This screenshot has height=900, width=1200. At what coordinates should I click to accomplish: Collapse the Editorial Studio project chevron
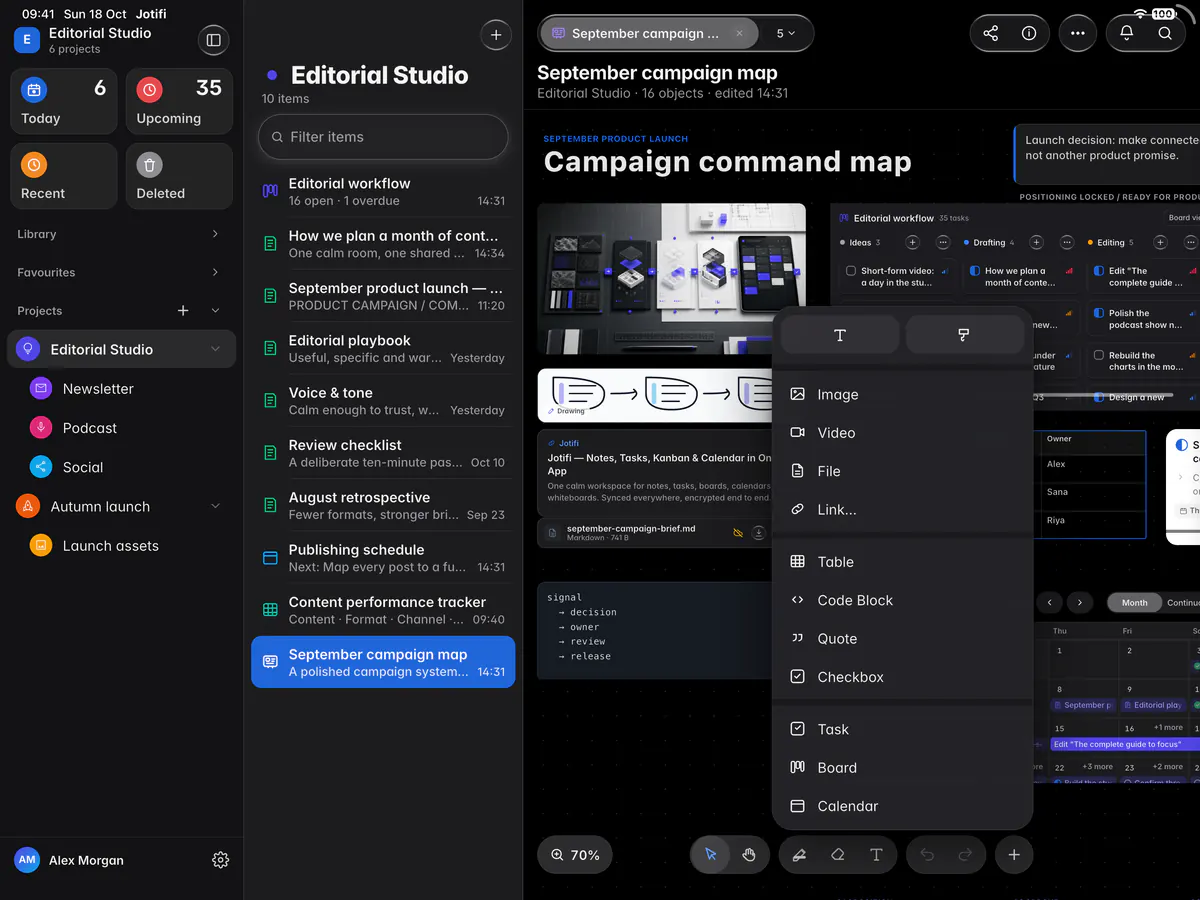coord(215,349)
